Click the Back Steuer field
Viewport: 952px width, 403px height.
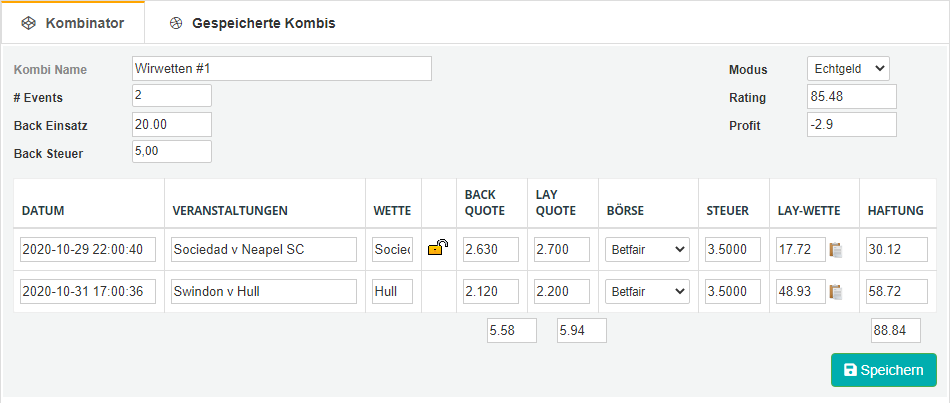click(x=172, y=151)
